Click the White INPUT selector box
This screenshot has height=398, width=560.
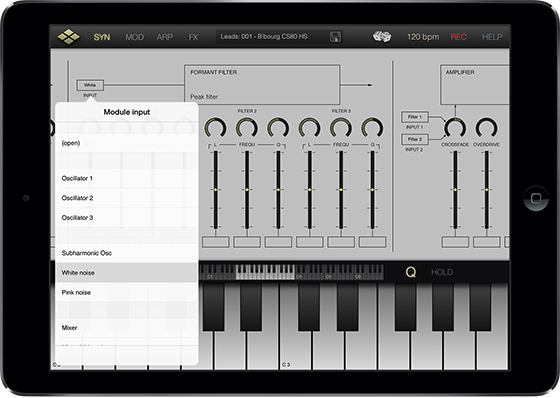click(90, 85)
